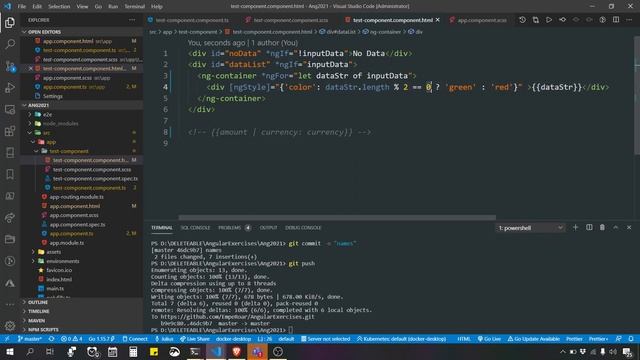
Task: Switch to the SQL Console tab
Action: point(195,228)
